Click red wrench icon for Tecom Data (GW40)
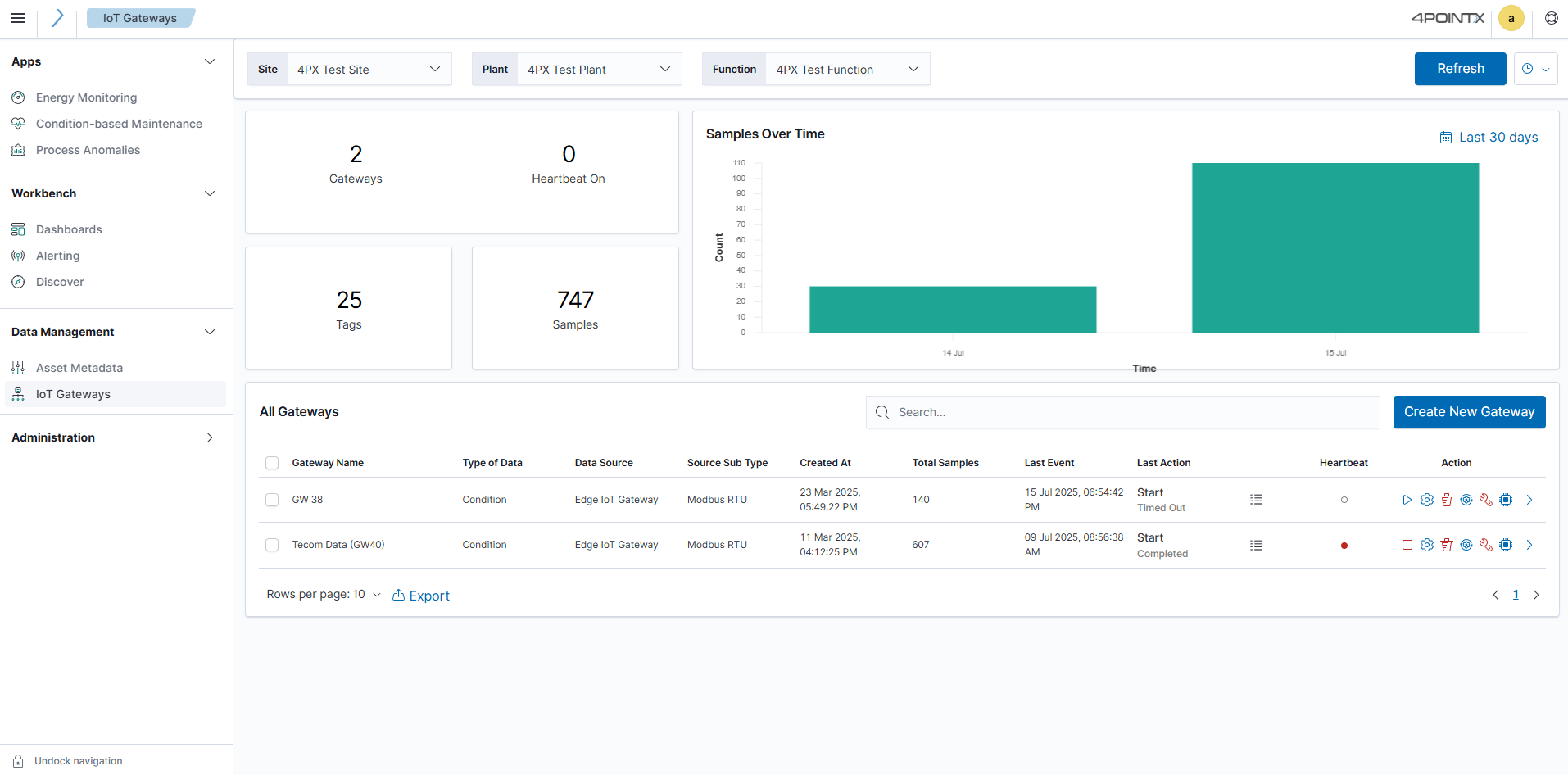Image resolution: width=1568 pixels, height=775 pixels. (1486, 545)
